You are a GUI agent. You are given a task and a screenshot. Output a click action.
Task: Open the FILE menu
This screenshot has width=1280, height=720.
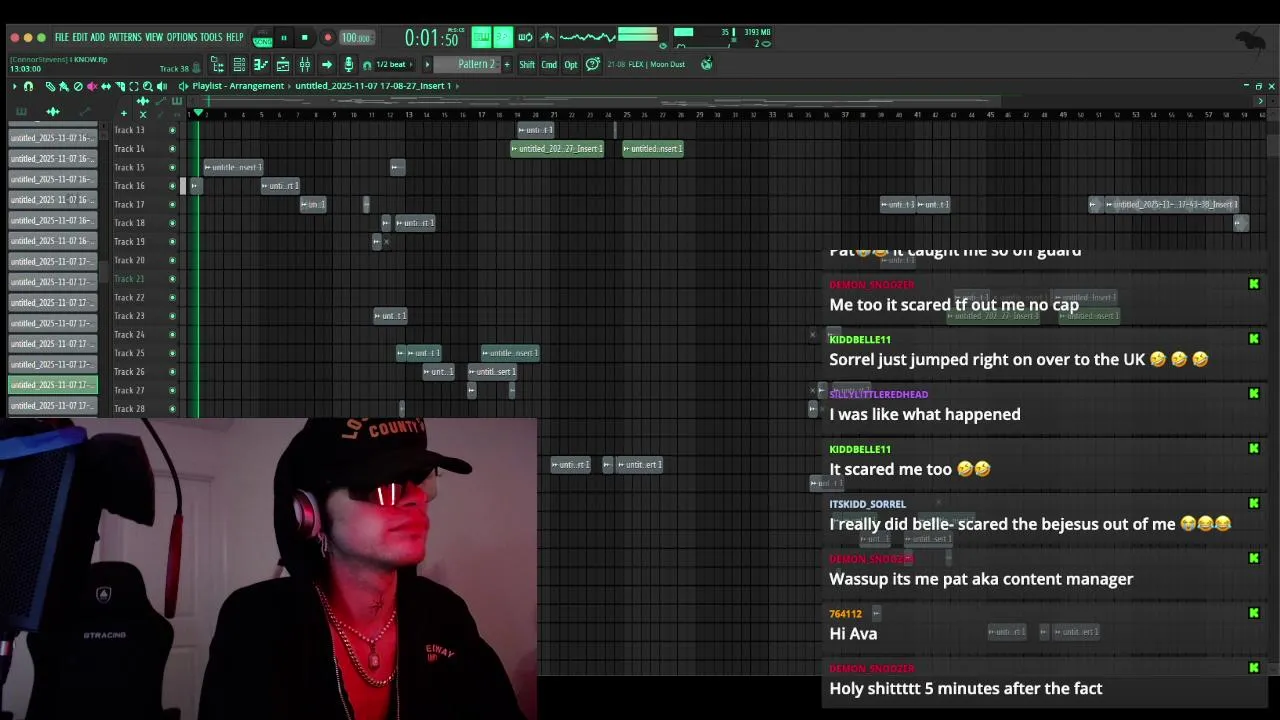pyautogui.click(x=62, y=37)
